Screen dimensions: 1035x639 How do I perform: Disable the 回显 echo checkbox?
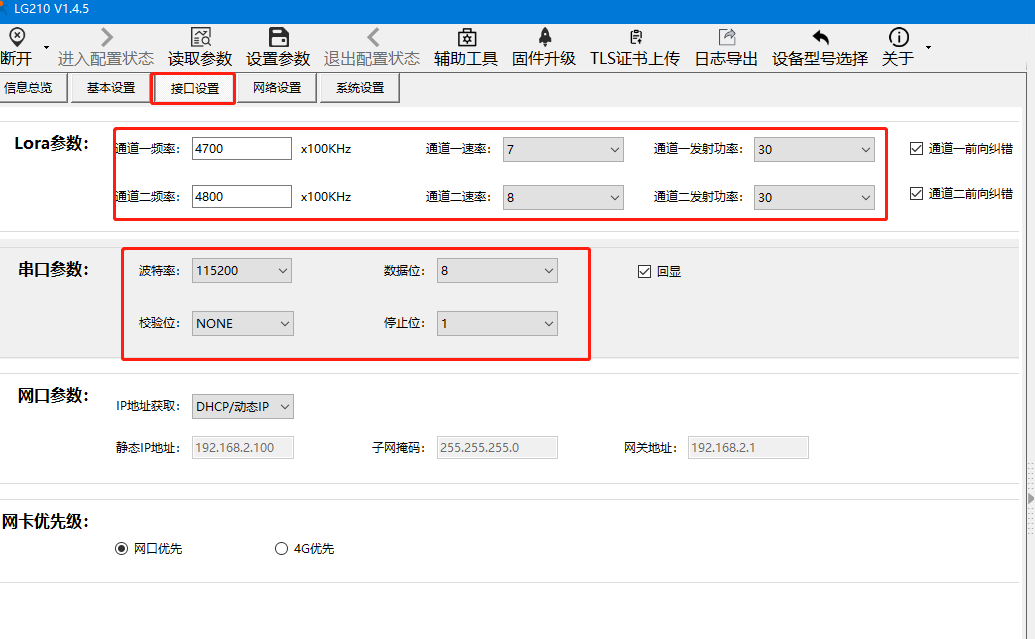[x=644, y=271]
